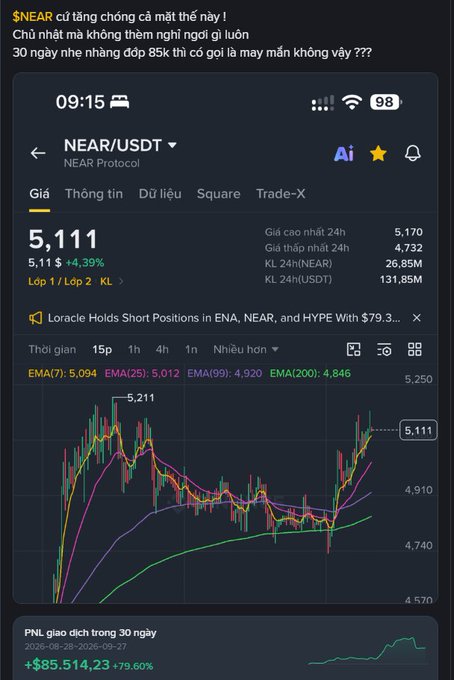The image size is (454, 680).
Task: Open the grid layout icon
Action: point(415,350)
